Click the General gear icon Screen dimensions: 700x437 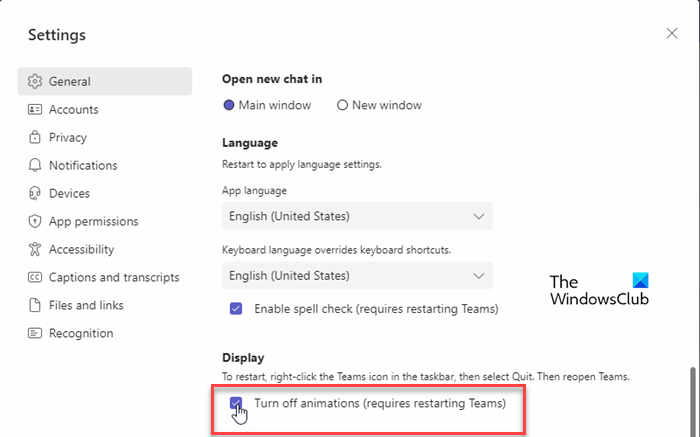pyautogui.click(x=35, y=81)
